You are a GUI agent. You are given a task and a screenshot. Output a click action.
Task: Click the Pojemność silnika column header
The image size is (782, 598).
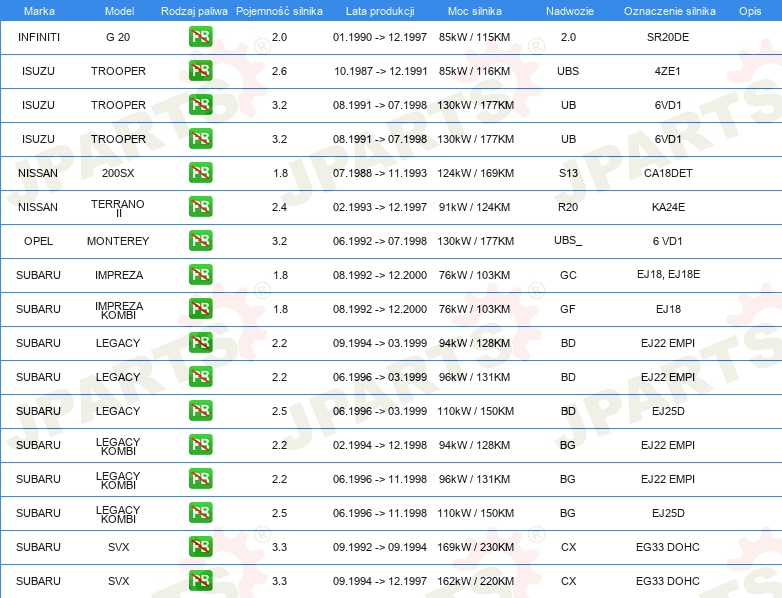tap(279, 11)
